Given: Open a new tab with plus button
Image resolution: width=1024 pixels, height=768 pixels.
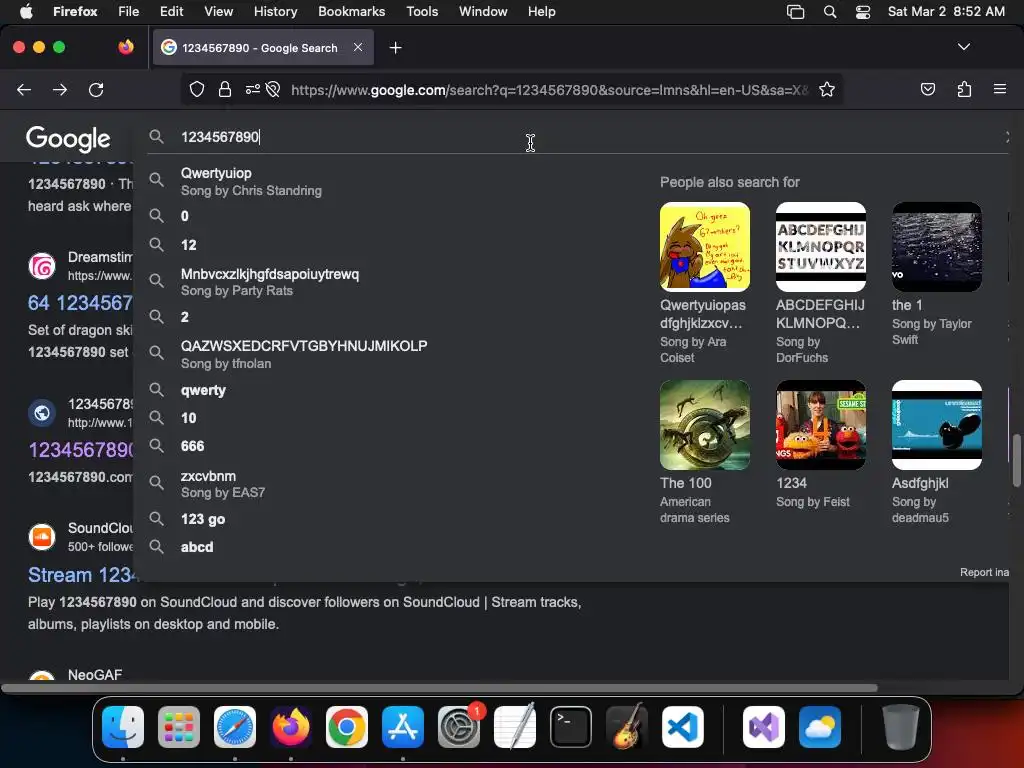Looking at the screenshot, I should (x=395, y=48).
